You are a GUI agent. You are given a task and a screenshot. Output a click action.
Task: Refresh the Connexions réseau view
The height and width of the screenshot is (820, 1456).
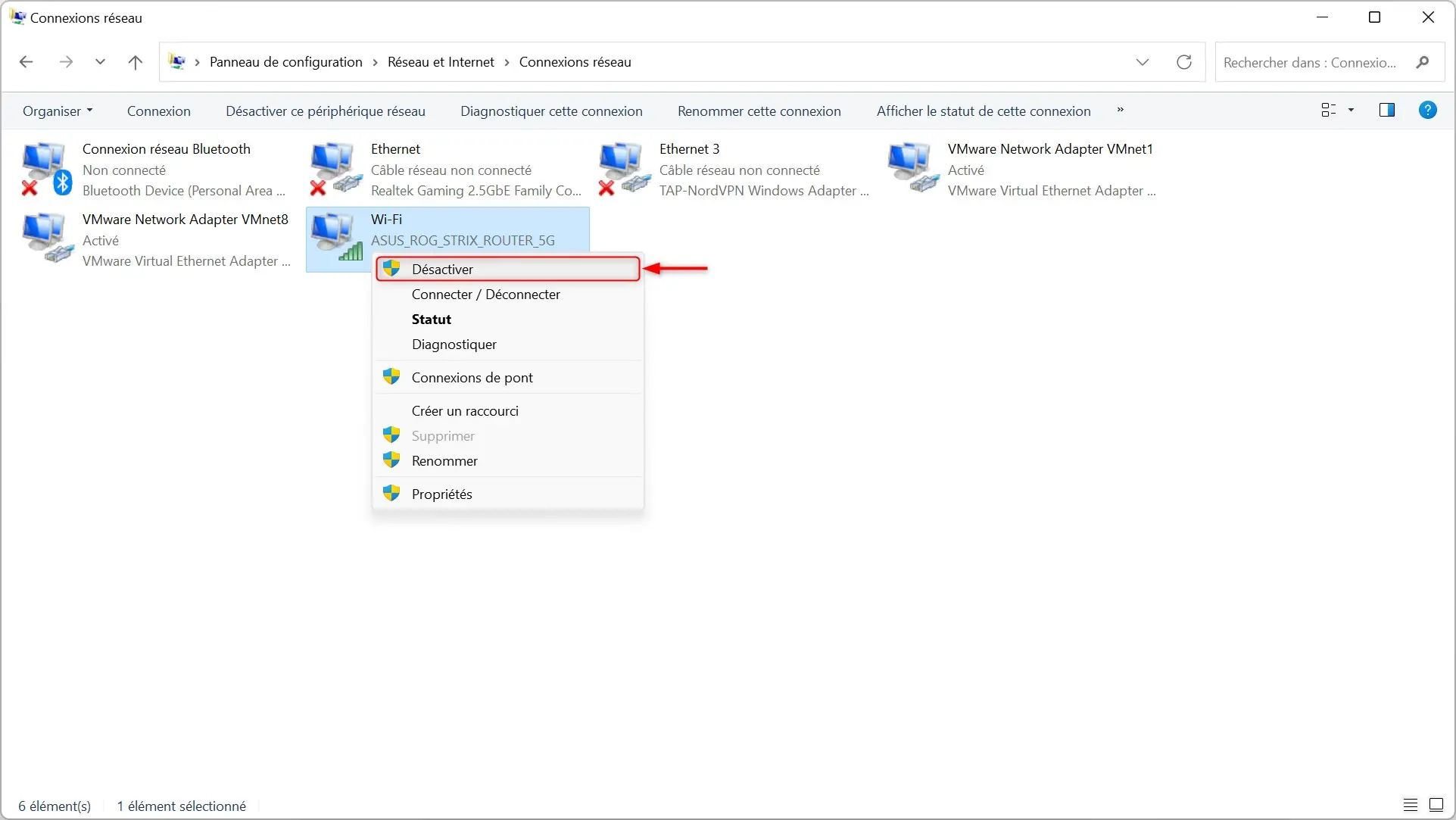(x=1184, y=62)
